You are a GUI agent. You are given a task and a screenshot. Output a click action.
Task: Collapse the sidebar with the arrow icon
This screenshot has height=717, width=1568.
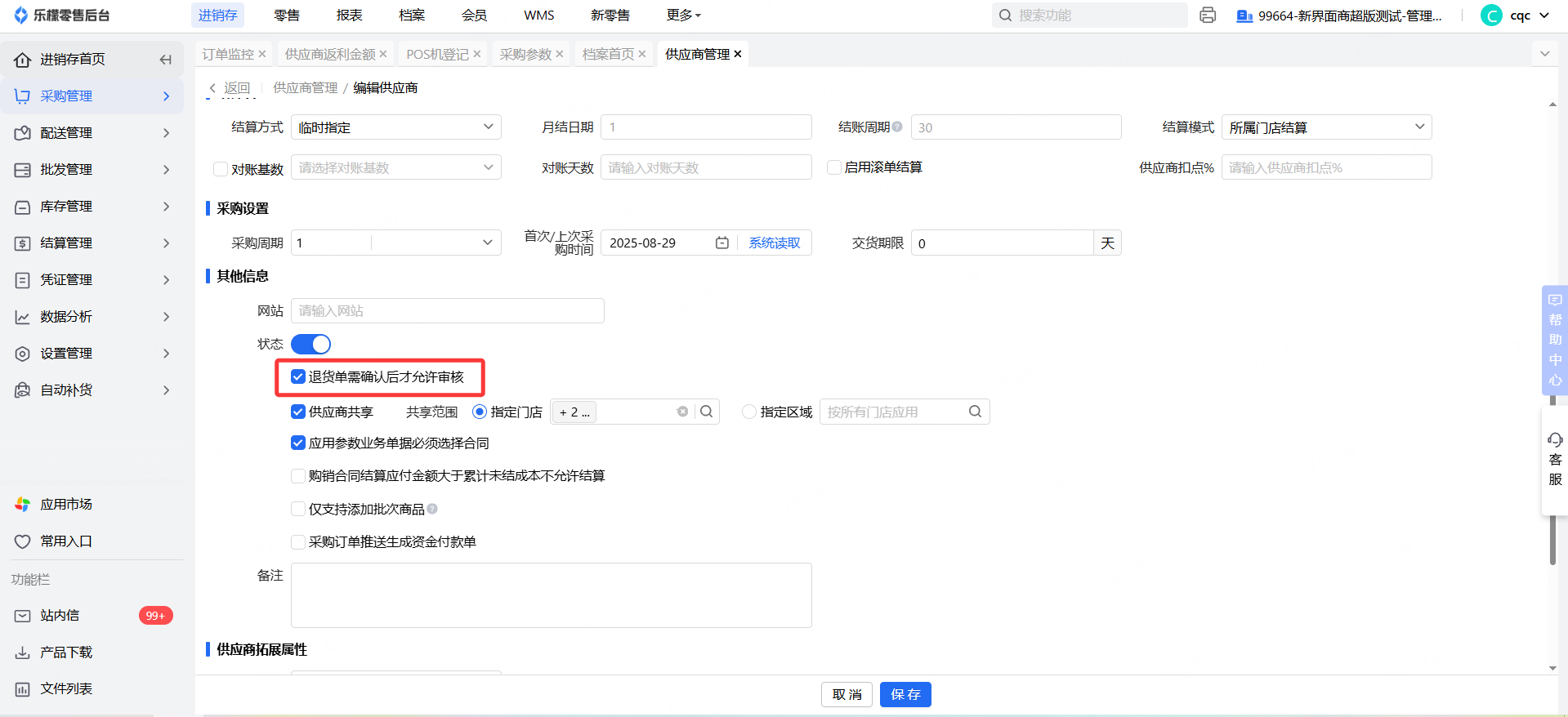(x=166, y=60)
